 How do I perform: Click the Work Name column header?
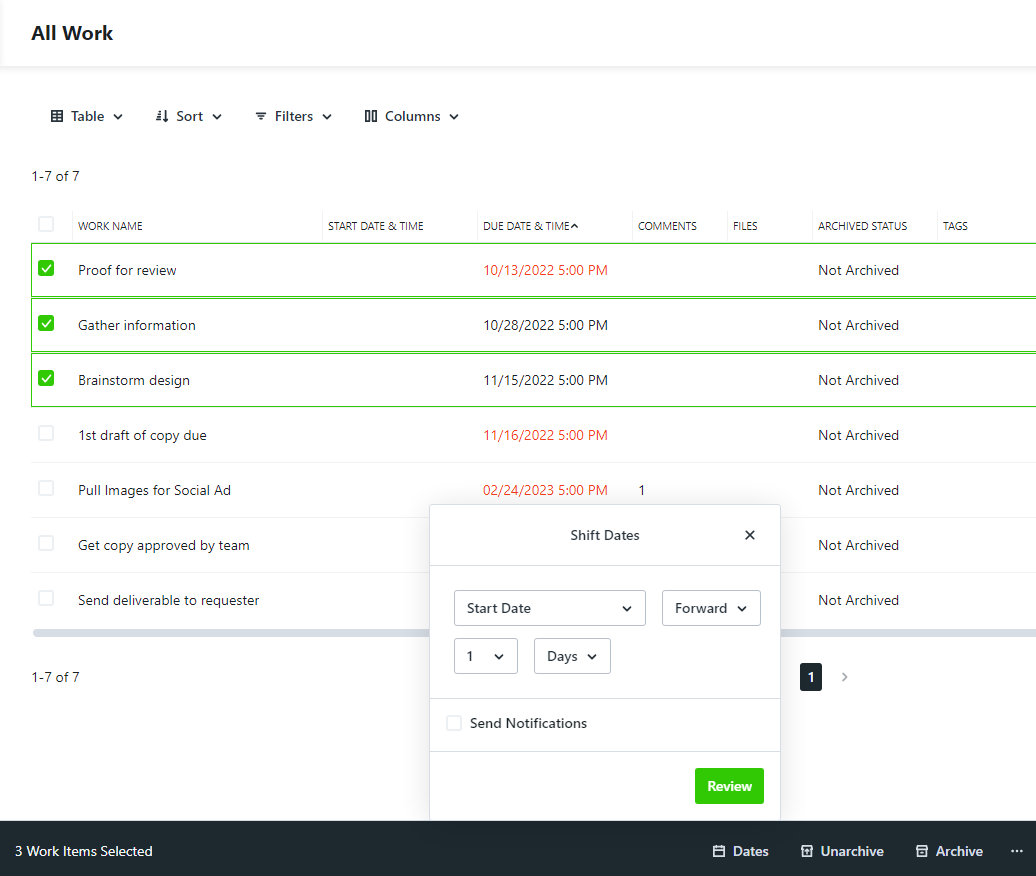(x=110, y=226)
